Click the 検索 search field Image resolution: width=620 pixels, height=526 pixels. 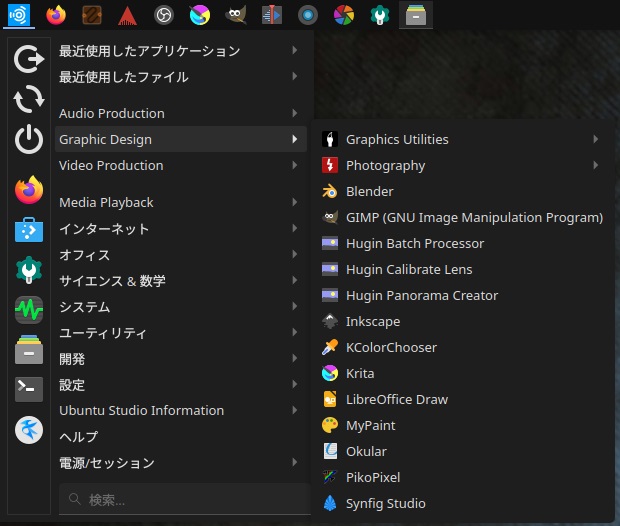pos(185,500)
